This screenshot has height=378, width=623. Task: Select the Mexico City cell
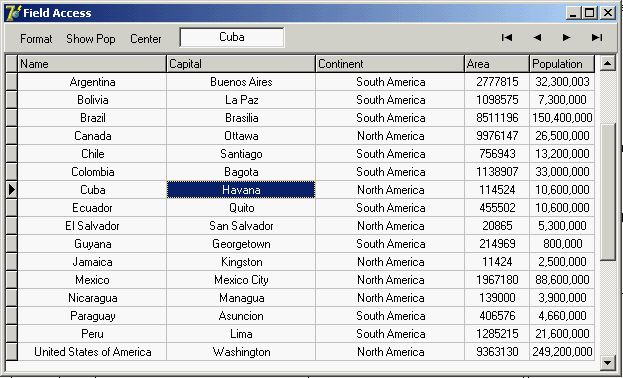pos(241,280)
